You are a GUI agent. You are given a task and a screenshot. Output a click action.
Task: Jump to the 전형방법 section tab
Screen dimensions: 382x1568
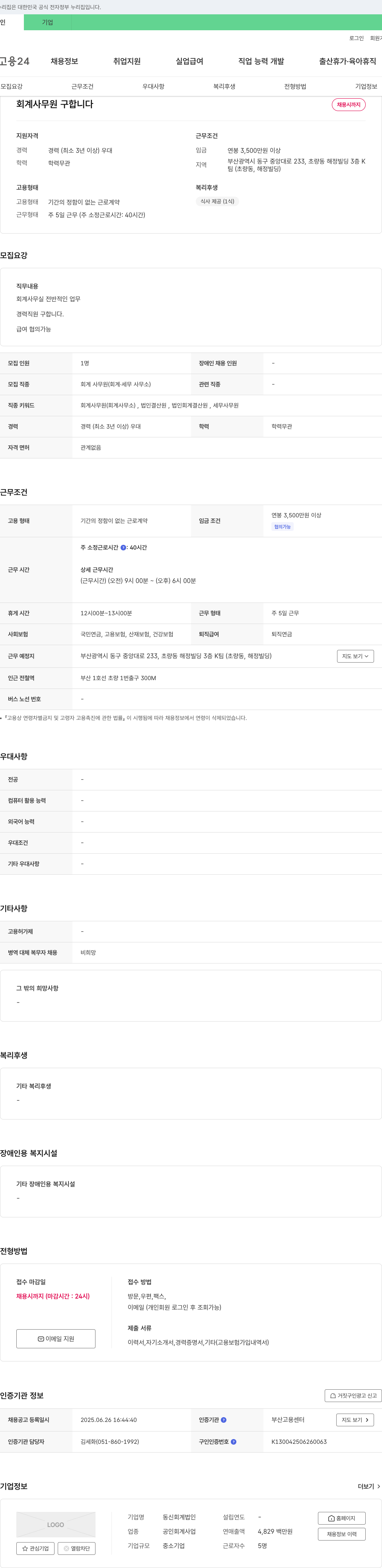(x=295, y=86)
